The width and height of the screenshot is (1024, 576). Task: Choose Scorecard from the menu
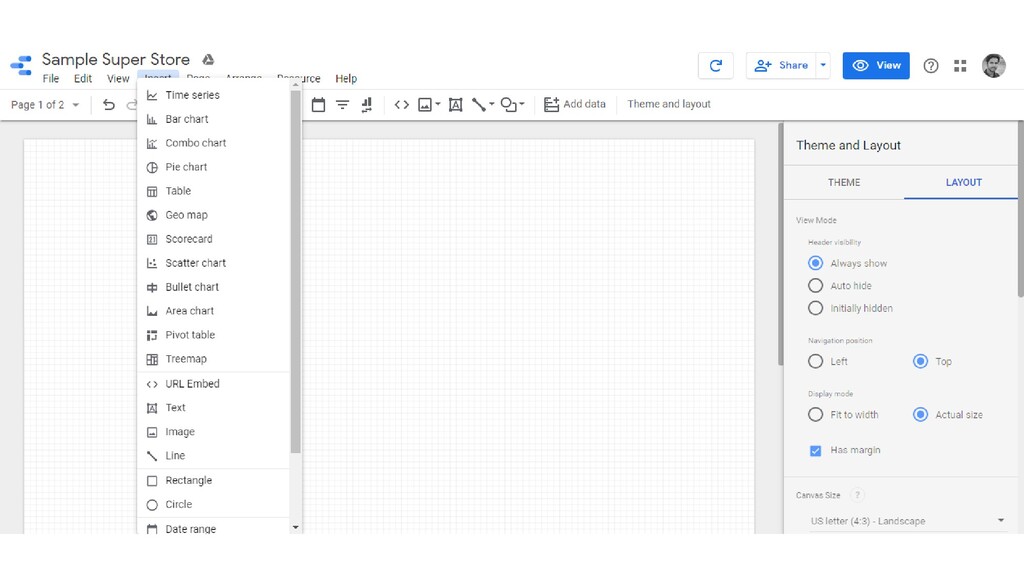click(x=214, y=239)
